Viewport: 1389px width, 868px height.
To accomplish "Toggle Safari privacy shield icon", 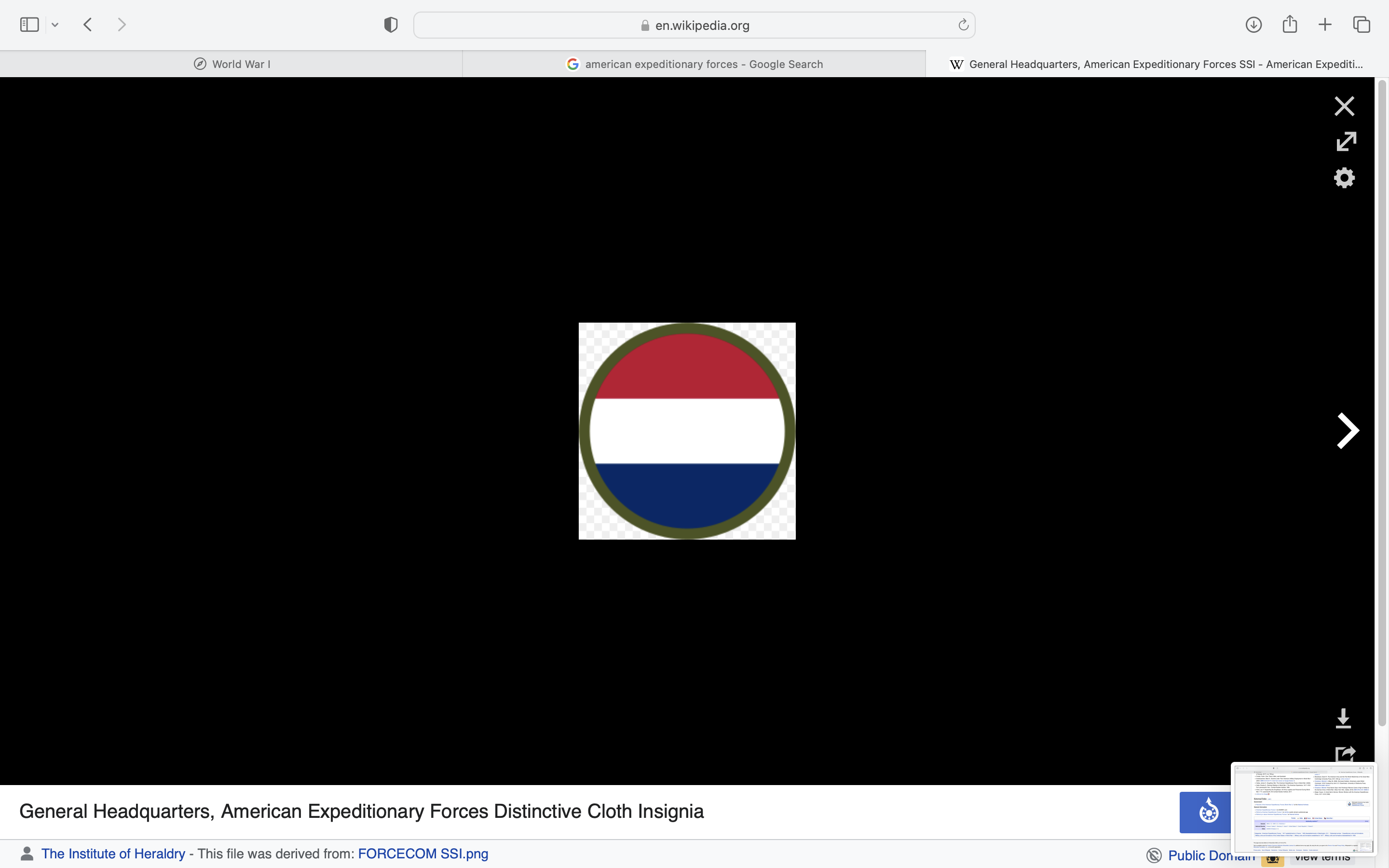I will [391, 25].
